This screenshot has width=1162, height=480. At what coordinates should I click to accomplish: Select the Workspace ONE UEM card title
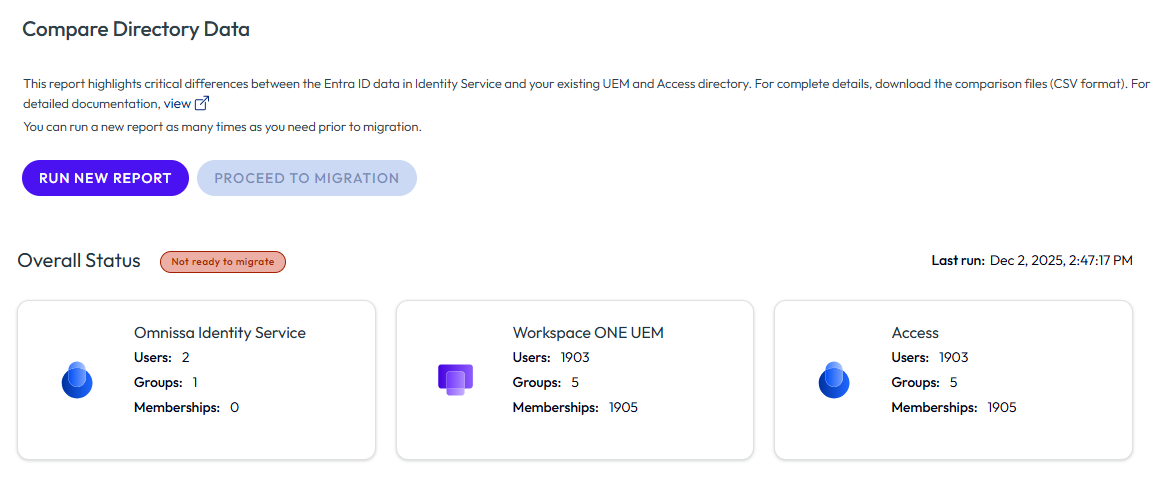point(588,333)
